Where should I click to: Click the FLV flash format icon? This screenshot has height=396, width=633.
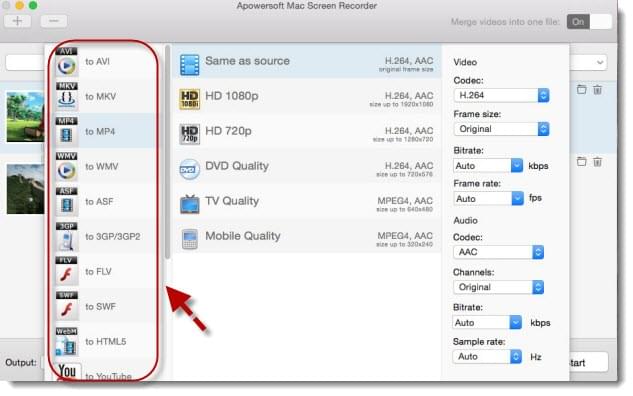point(67,272)
